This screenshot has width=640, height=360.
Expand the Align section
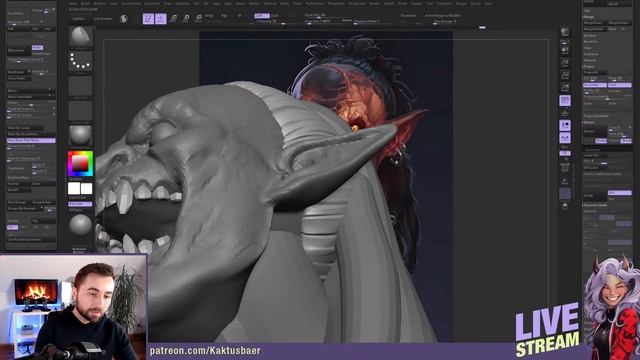point(588,48)
